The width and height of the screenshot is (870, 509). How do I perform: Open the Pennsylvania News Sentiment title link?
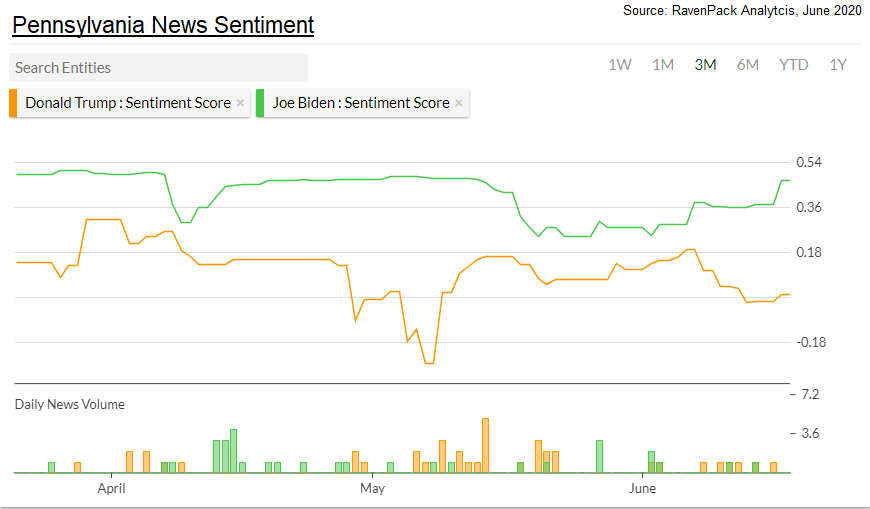pyautogui.click(x=163, y=24)
